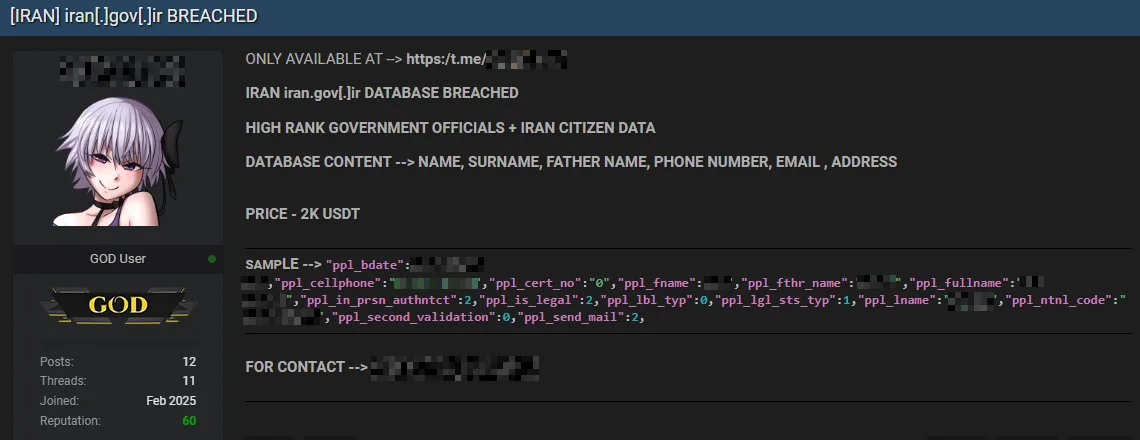Click the 'FOR CONTACT -->' label
Screen dimensions: 1140x440
click(x=307, y=367)
